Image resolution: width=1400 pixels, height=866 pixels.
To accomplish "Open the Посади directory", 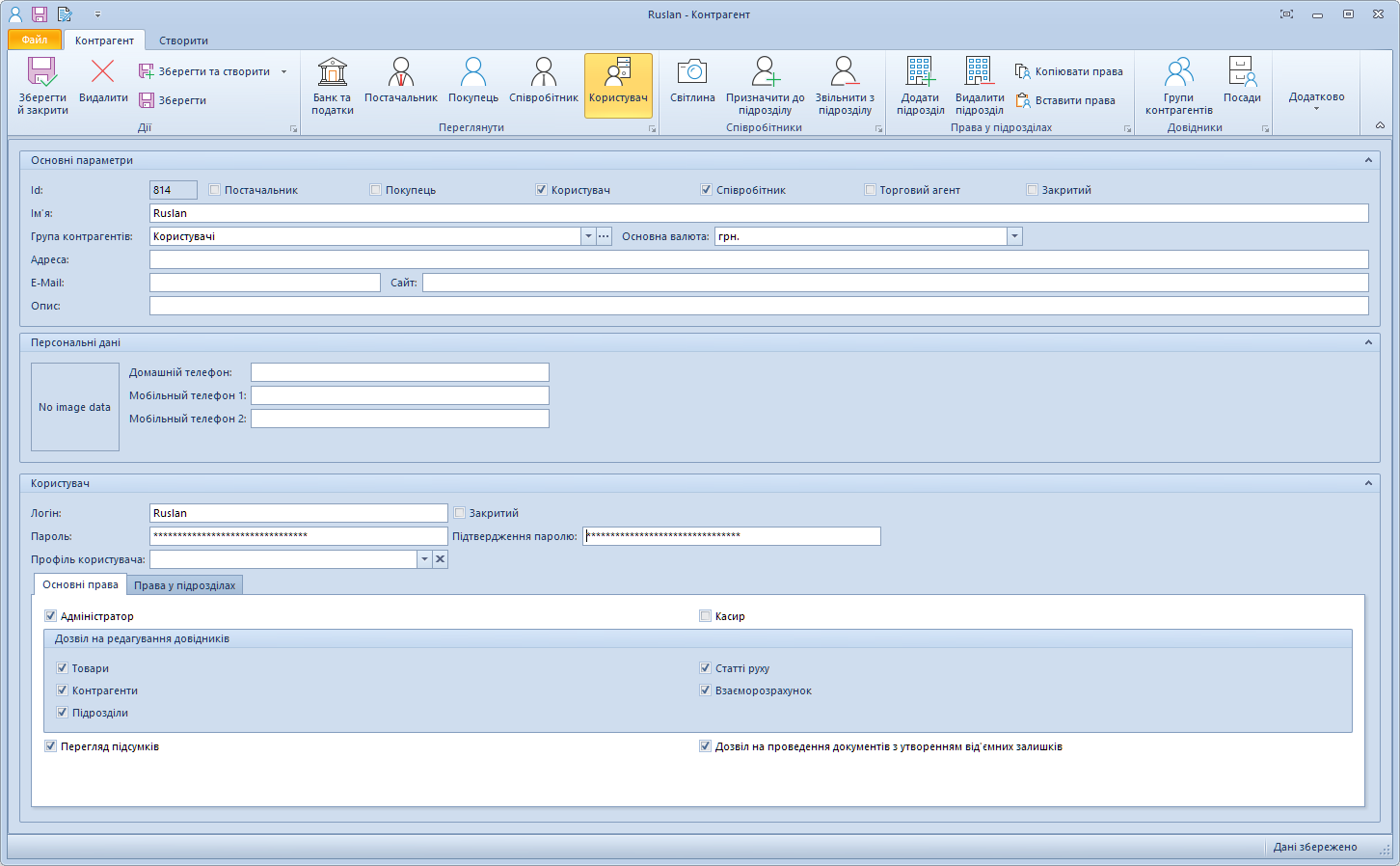I will (x=1242, y=85).
